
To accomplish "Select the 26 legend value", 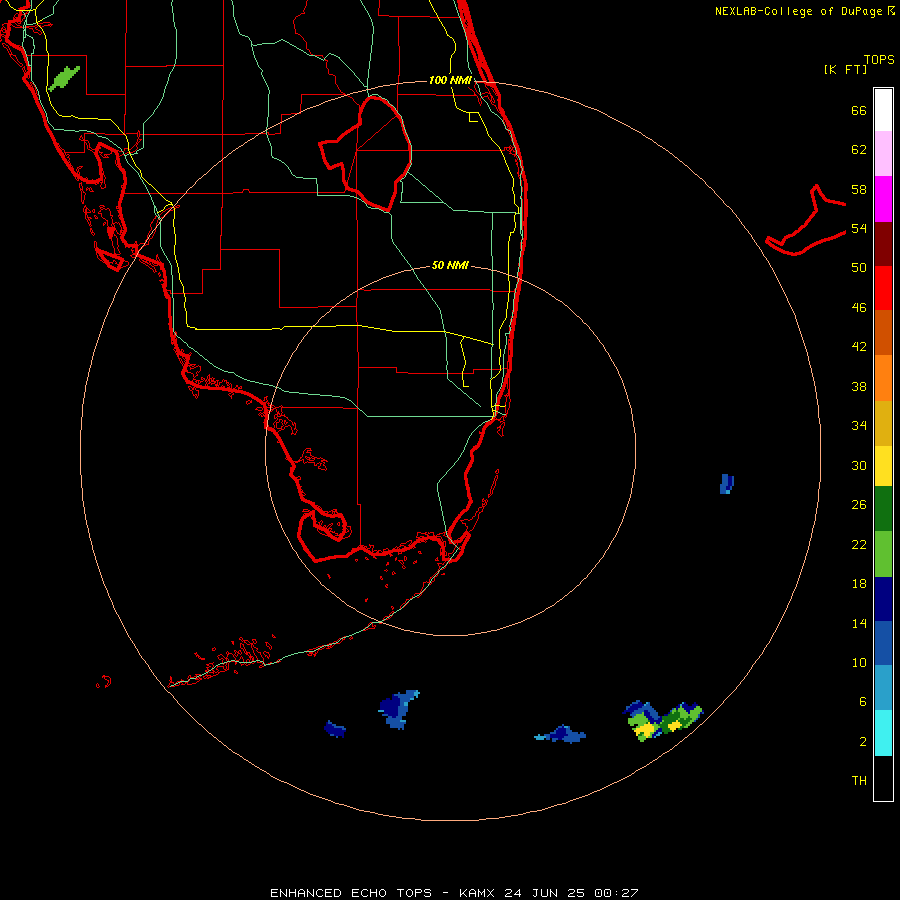I will (859, 505).
